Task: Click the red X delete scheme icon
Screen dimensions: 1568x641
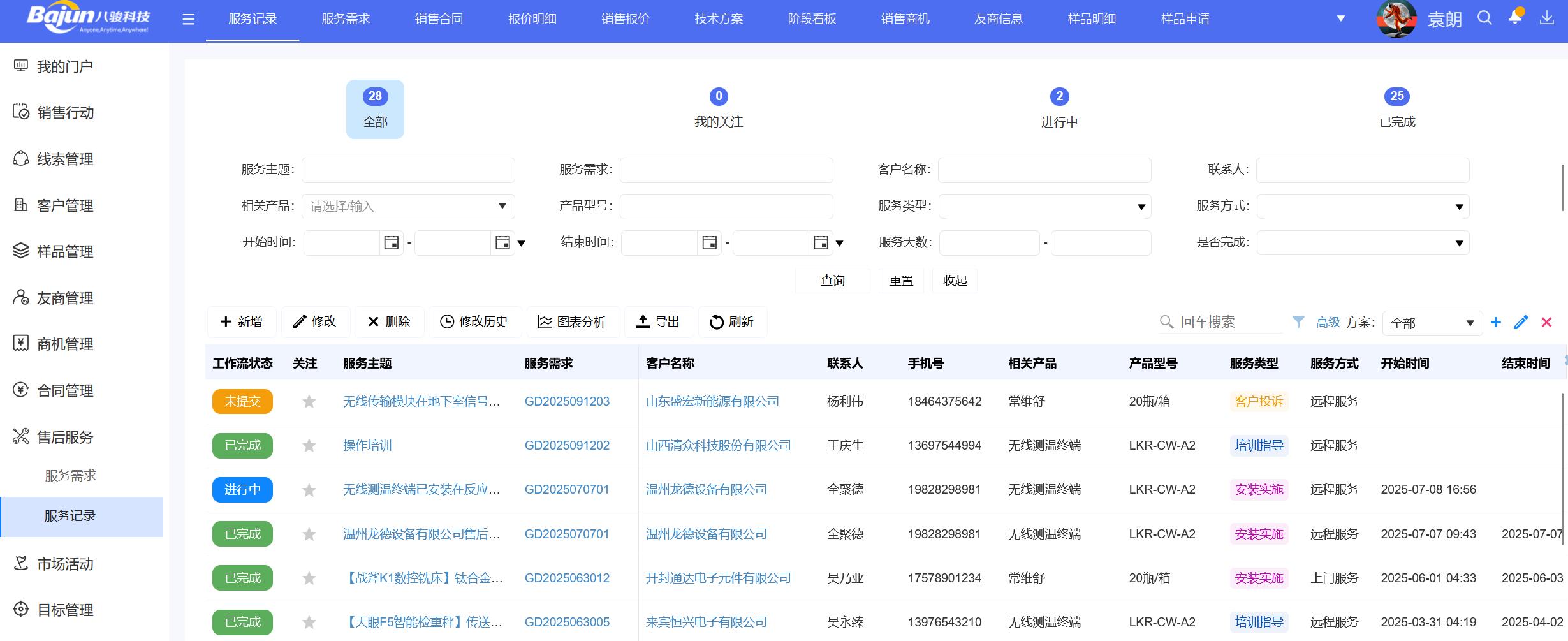Action: (1546, 322)
